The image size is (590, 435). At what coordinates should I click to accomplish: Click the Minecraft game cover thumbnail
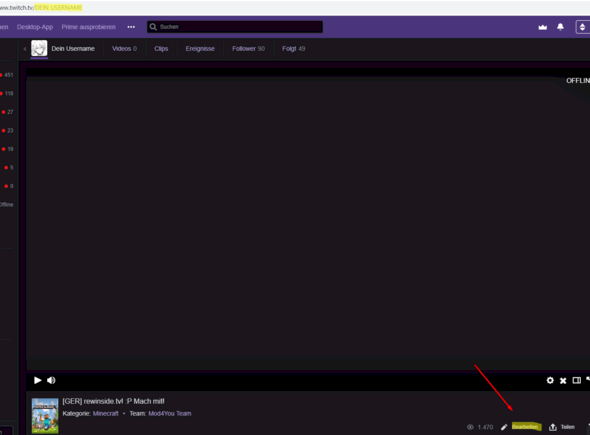click(x=45, y=415)
